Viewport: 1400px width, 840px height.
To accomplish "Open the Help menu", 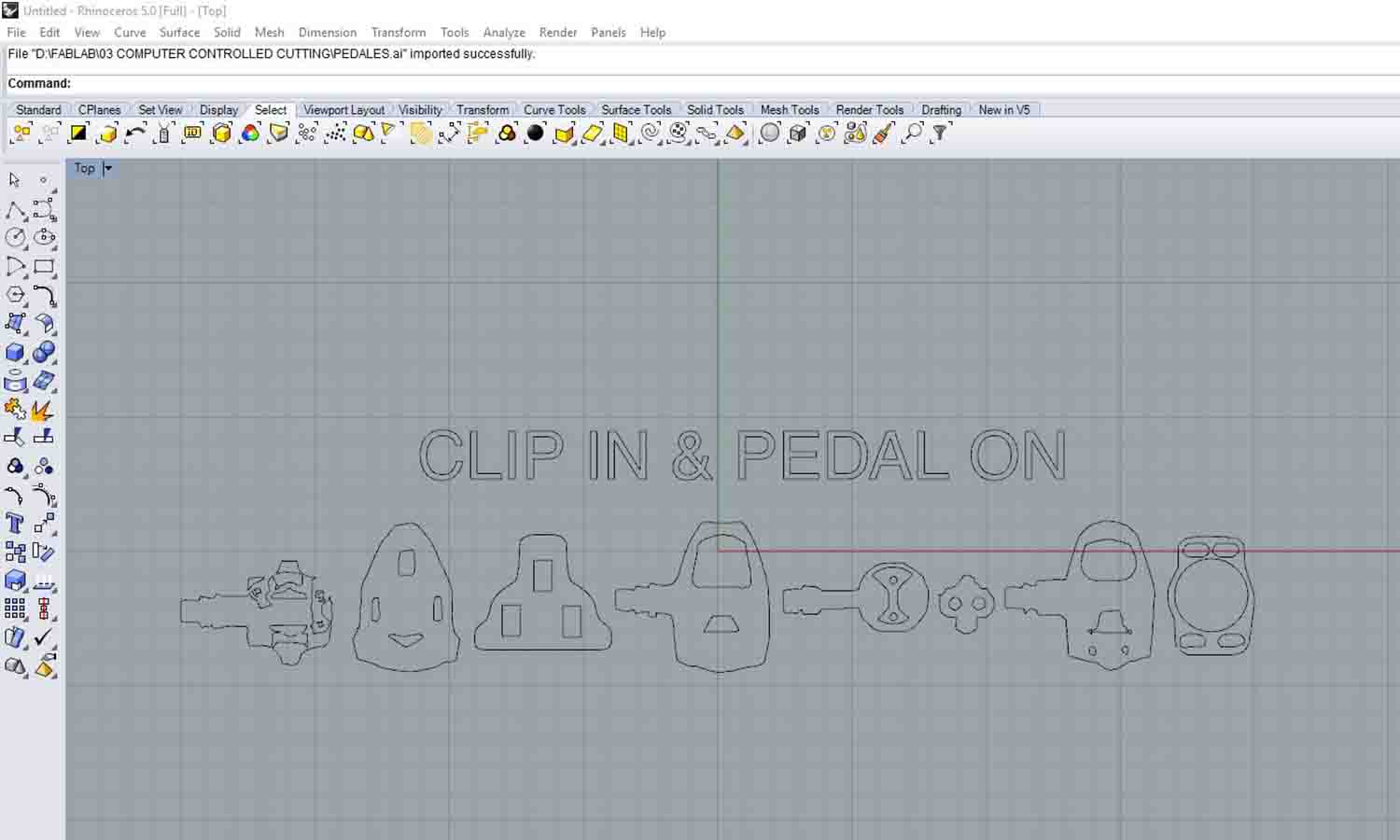I will (652, 32).
